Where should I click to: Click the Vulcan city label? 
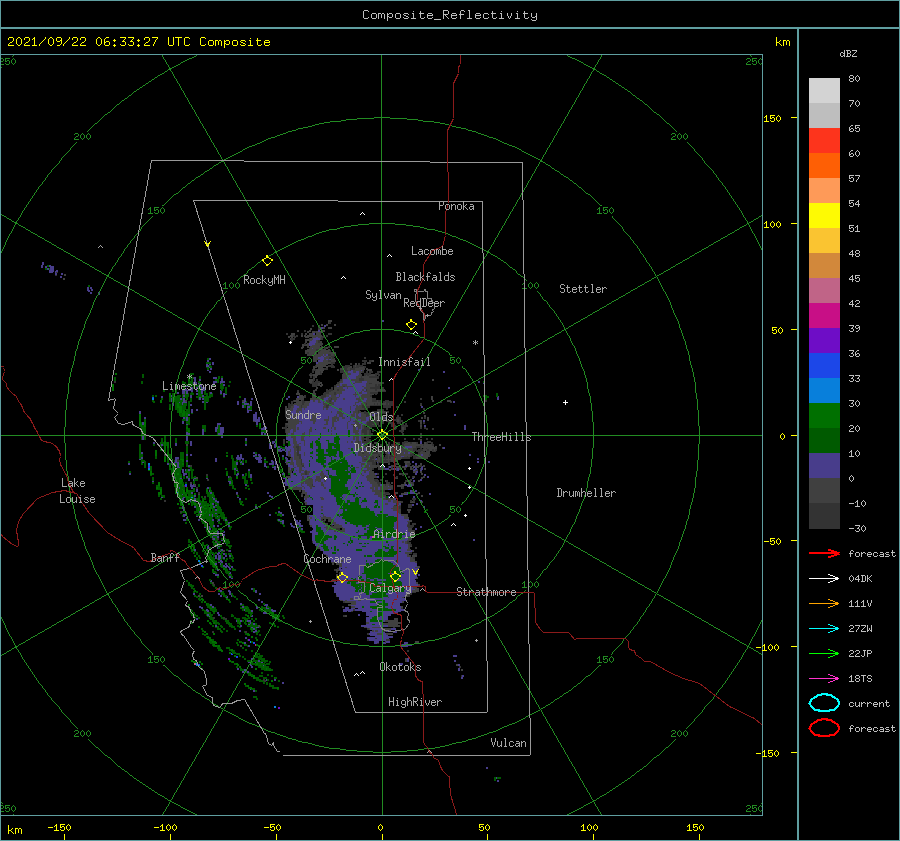tap(508, 743)
